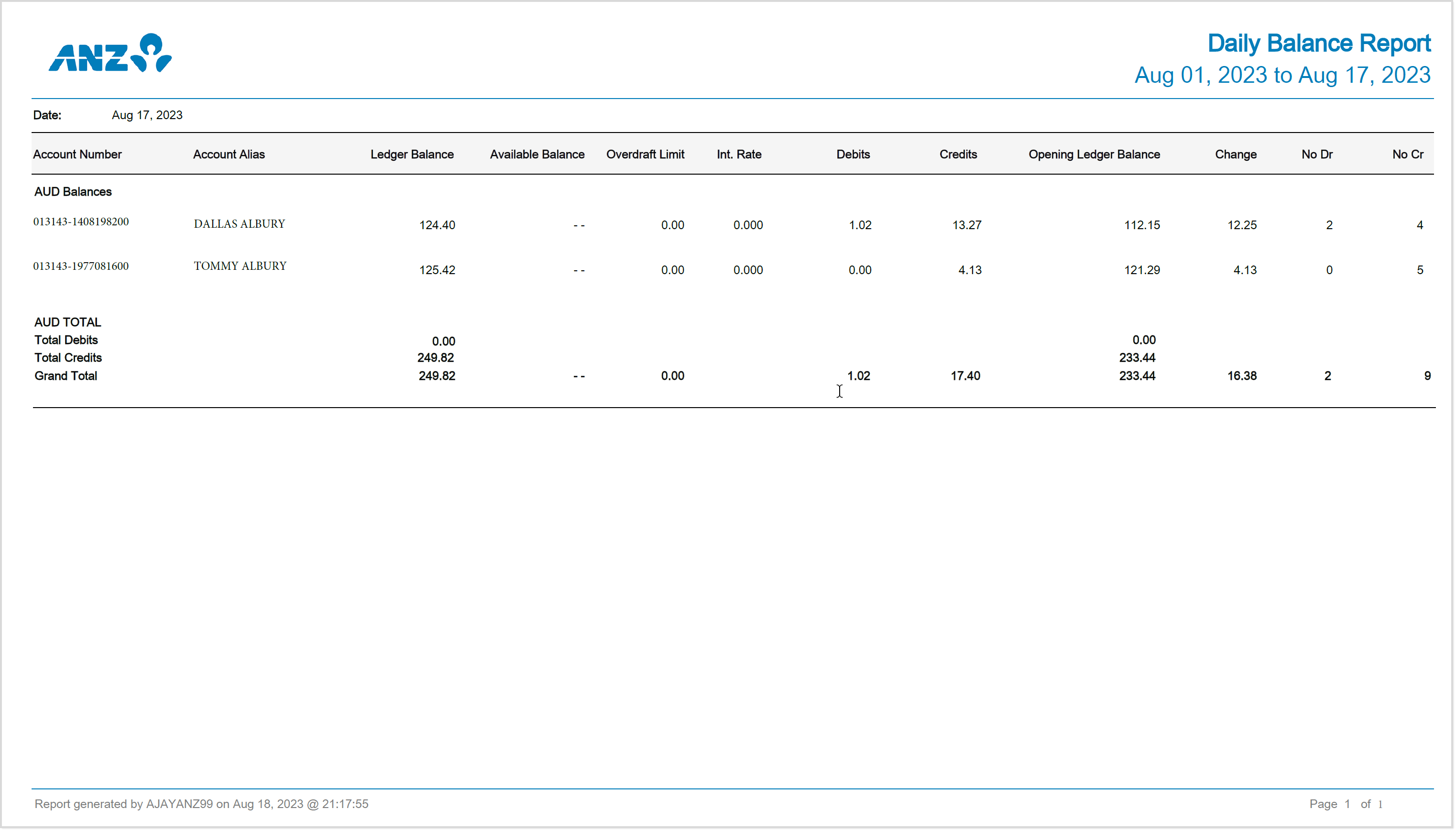
Task: Select the Account Number column header
Action: 77,154
